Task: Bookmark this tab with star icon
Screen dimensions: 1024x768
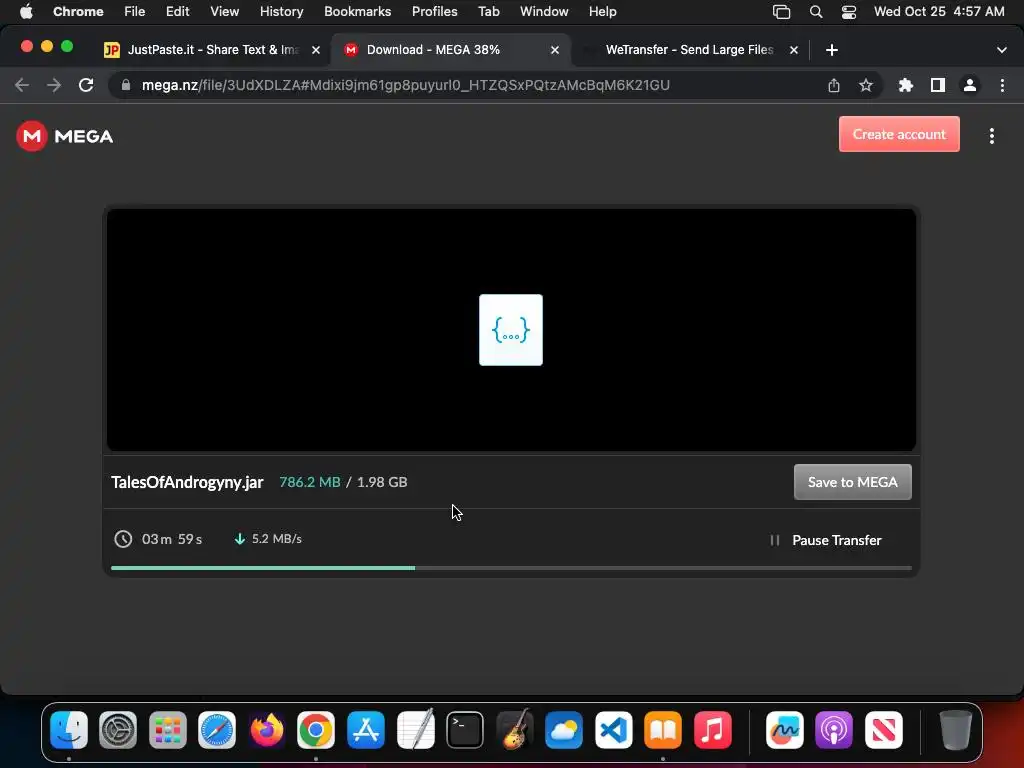Action: 865,85
